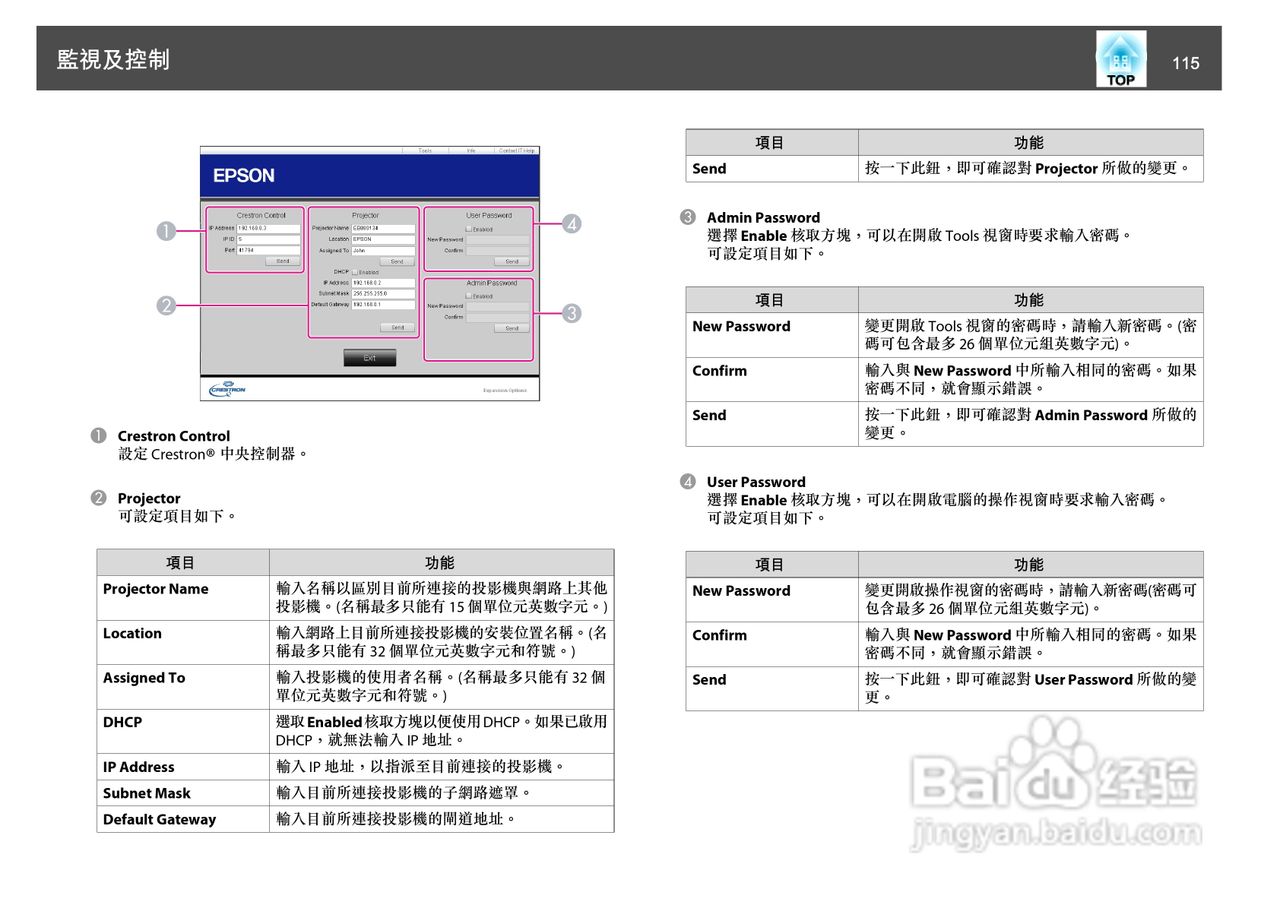Viewport: 1280px width, 905px height.
Task: Click the Crestron logo at panel bottom
Action: (x=227, y=389)
